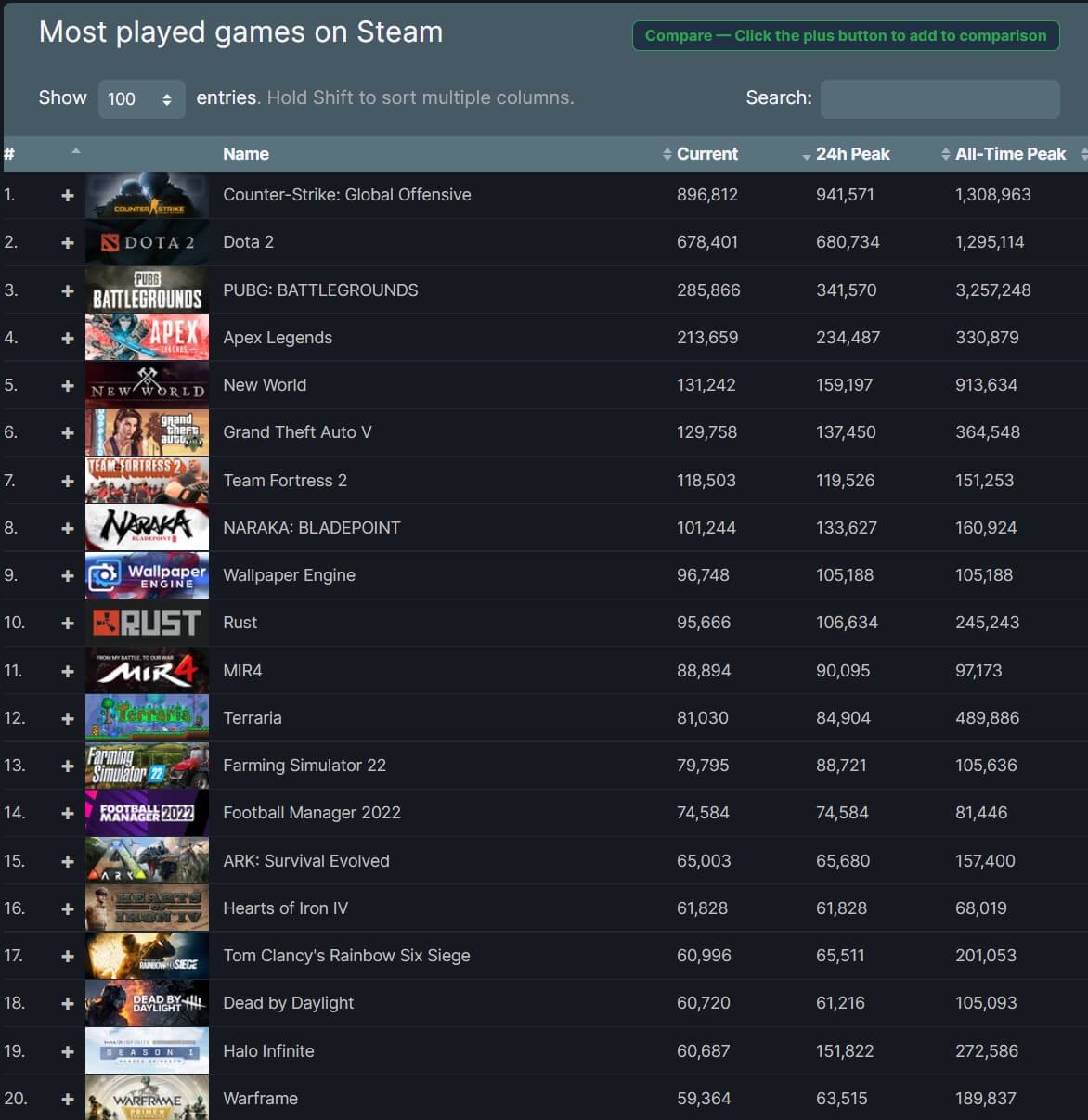Open the Dota 2 game thumbnail
Screen dimensions: 1088x1120
click(147, 242)
